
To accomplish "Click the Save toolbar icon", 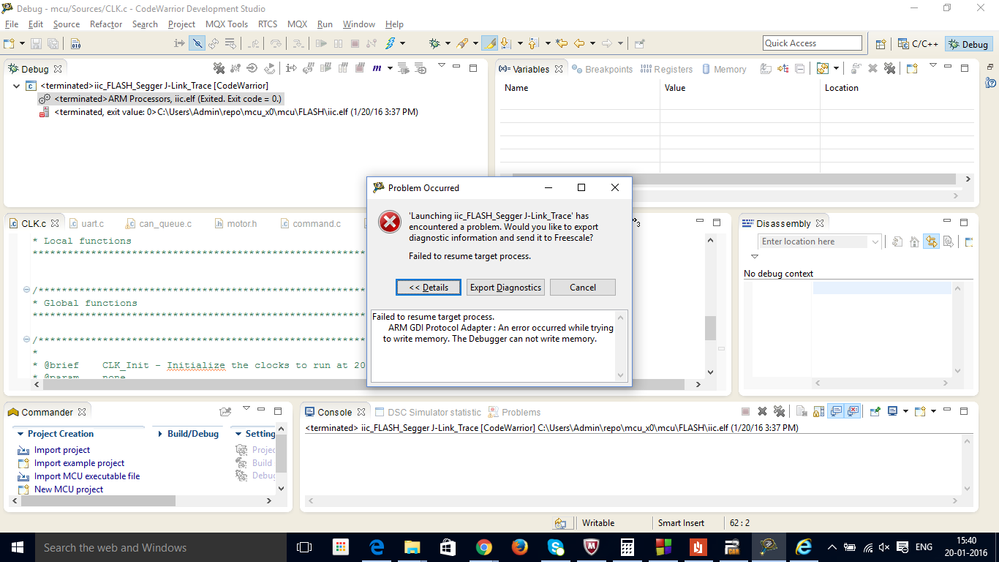I will click(x=36, y=44).
